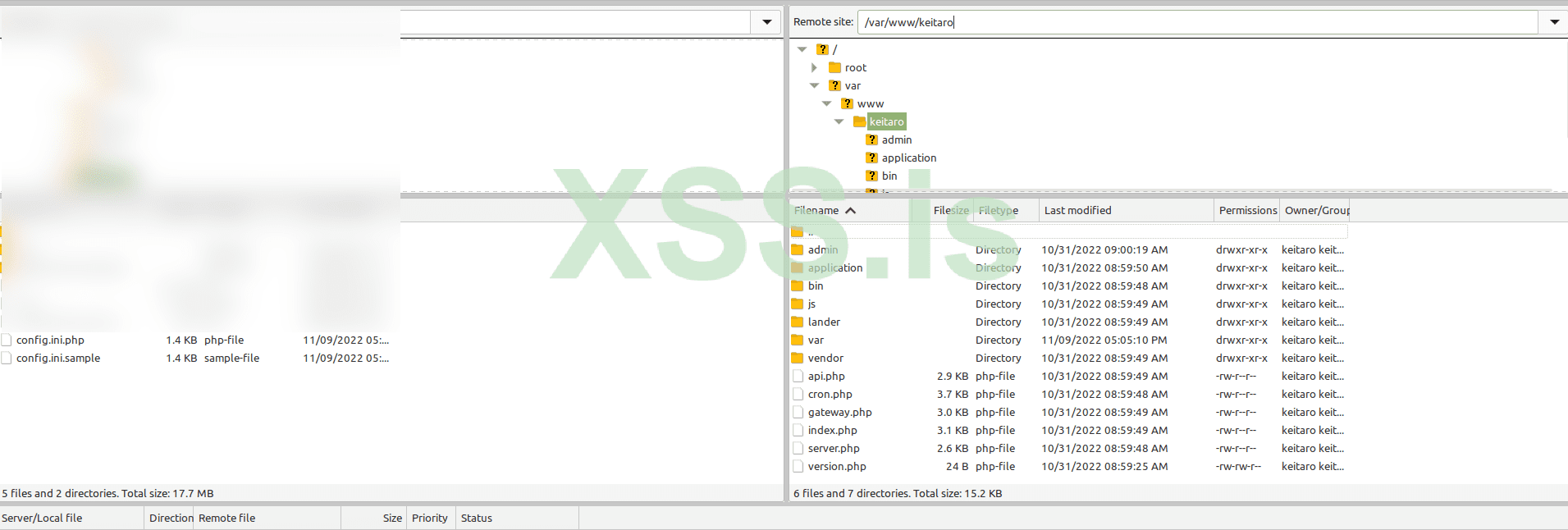Click Direction queue column header
This screenshot has width=1568, height=530.
point(171,518)
